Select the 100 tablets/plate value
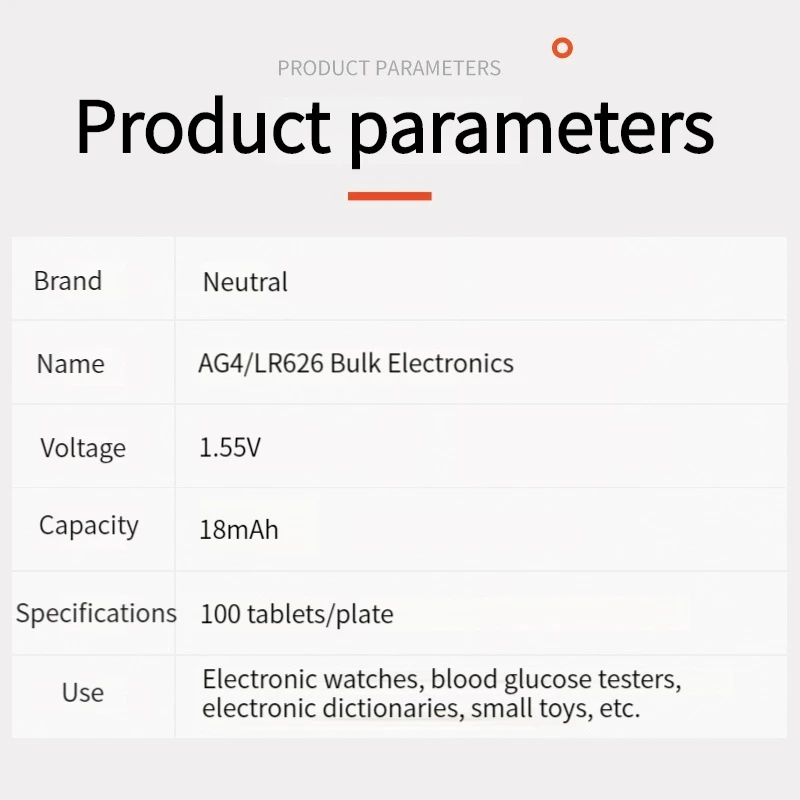The width and height of the screenshot is (800, 800). pyautogui.click(x=296, y=613)
